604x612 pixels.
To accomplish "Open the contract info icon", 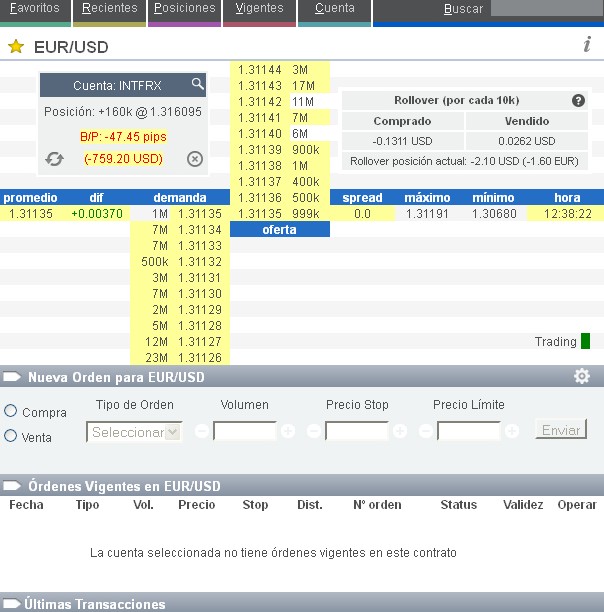I will 587,44.
